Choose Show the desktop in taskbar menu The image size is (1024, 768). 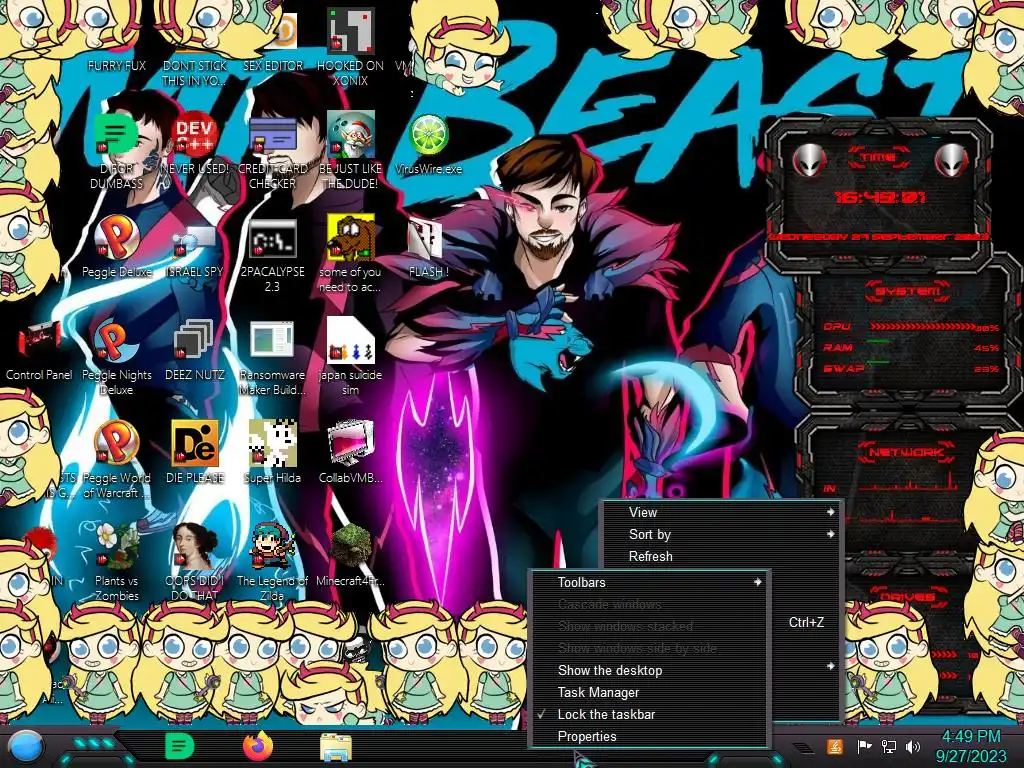[650, 671]
